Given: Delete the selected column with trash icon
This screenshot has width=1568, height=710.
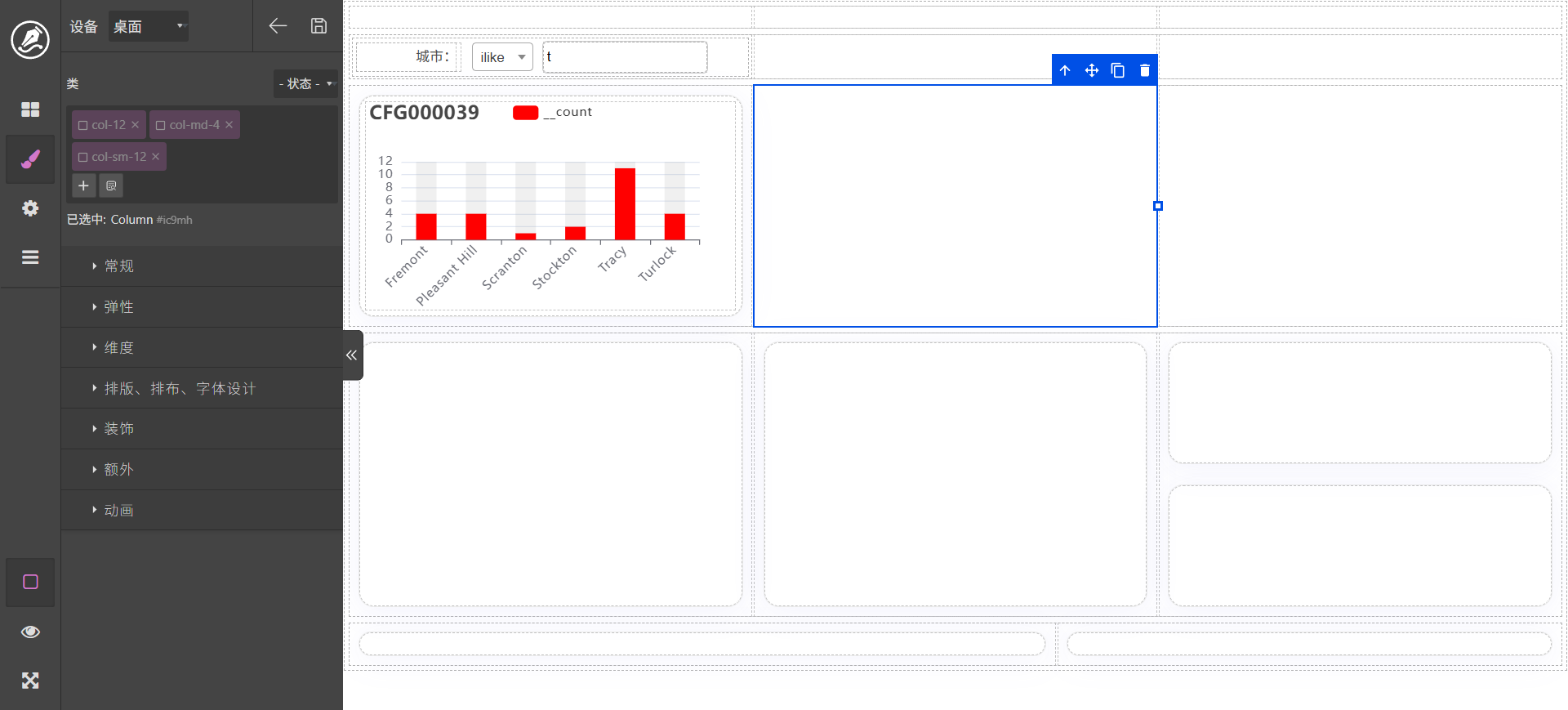Looking at the screenshot, I should click(1144, 70).
